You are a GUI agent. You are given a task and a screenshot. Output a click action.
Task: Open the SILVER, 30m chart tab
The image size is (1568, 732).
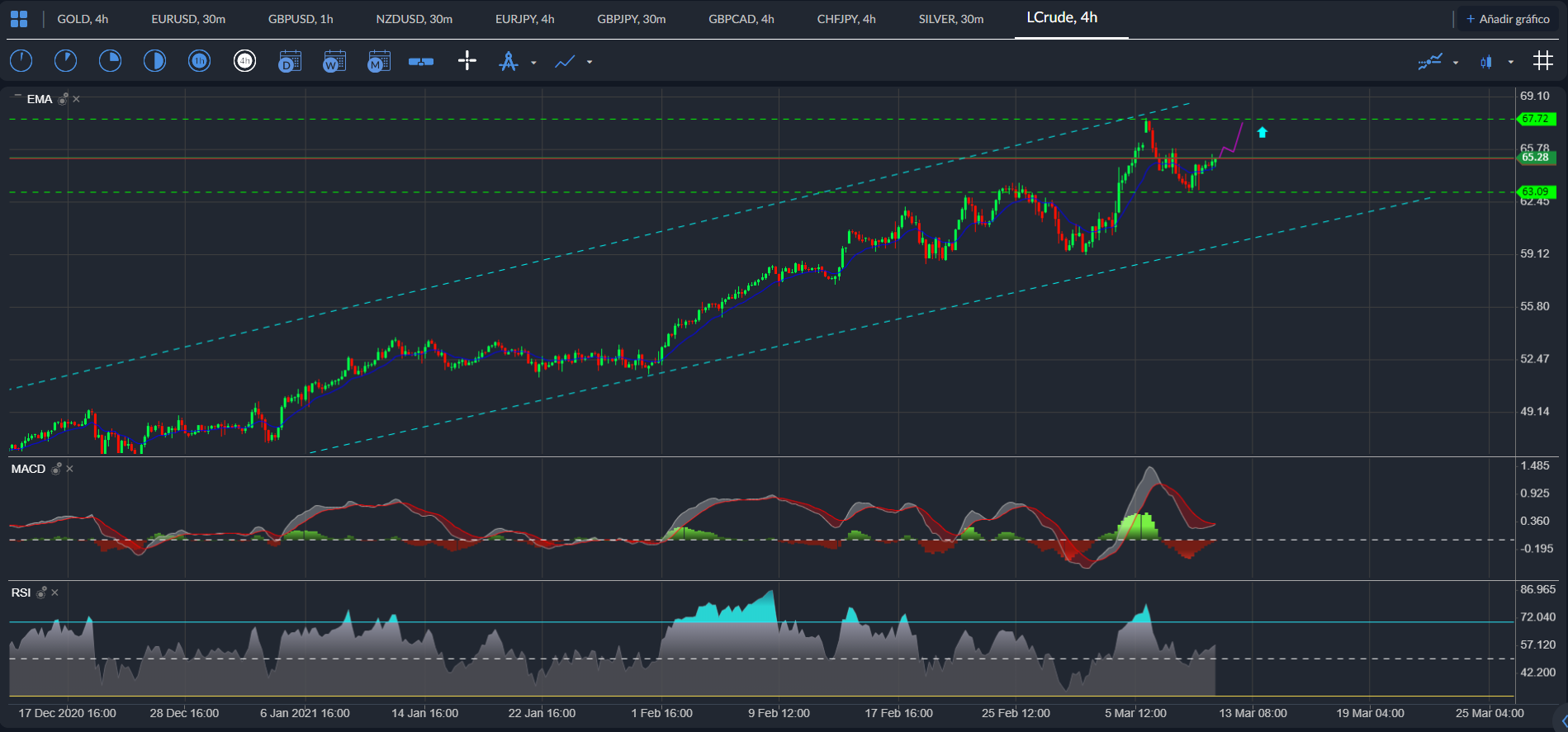point(950,19)
